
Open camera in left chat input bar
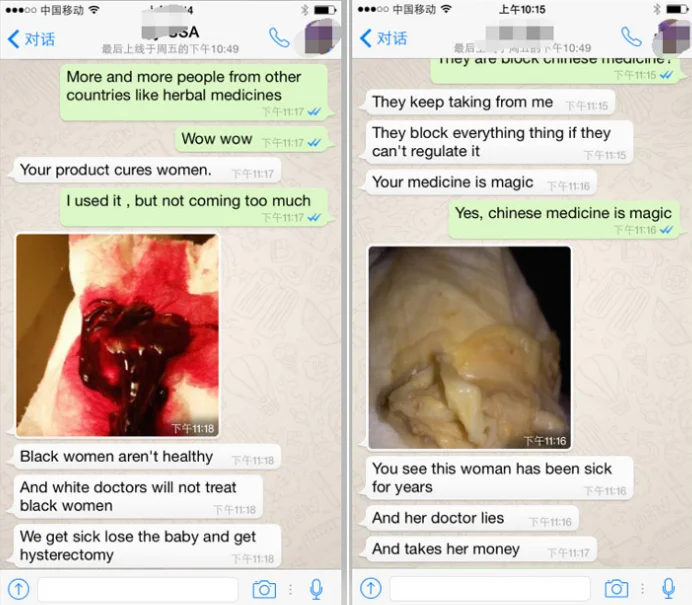click(264, 589)
